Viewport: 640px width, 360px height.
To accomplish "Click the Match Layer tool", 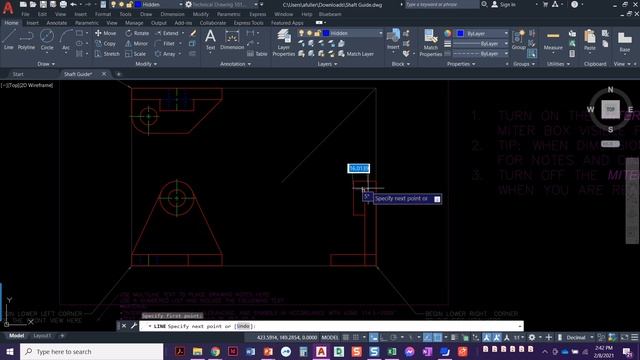I will click(x=356, y=53).
